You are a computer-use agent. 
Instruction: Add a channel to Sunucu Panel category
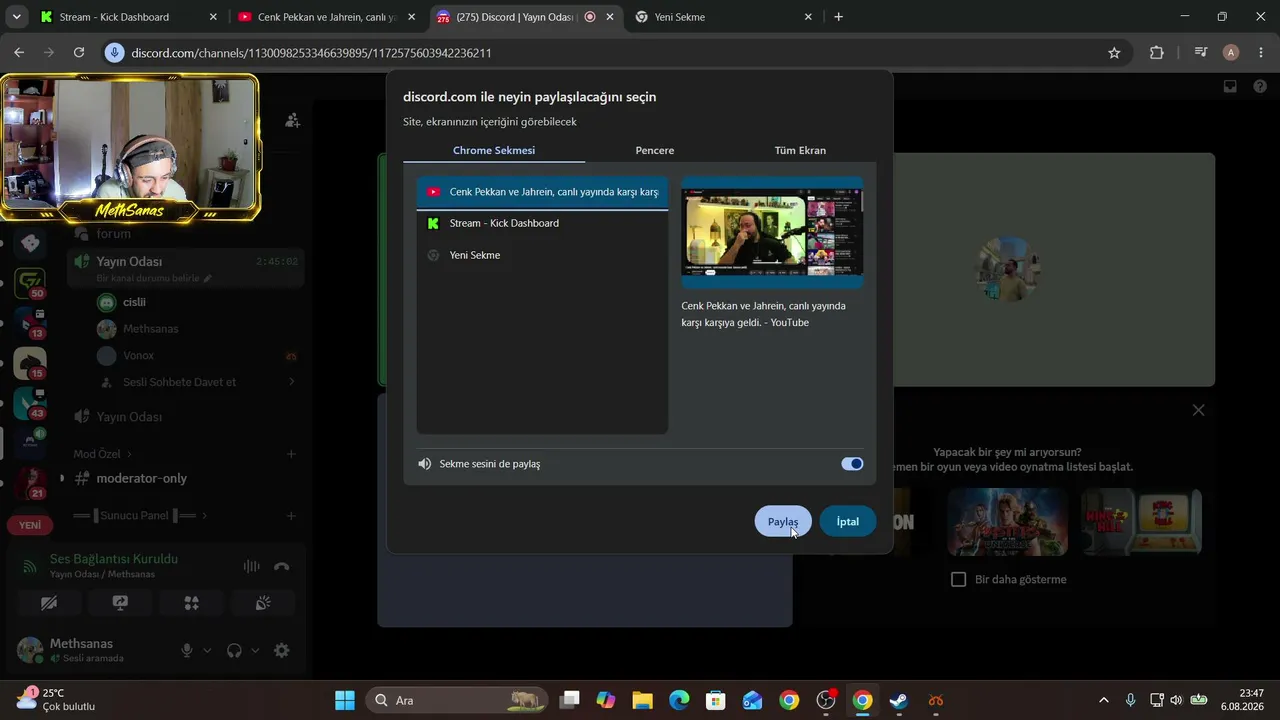point(291,516)
